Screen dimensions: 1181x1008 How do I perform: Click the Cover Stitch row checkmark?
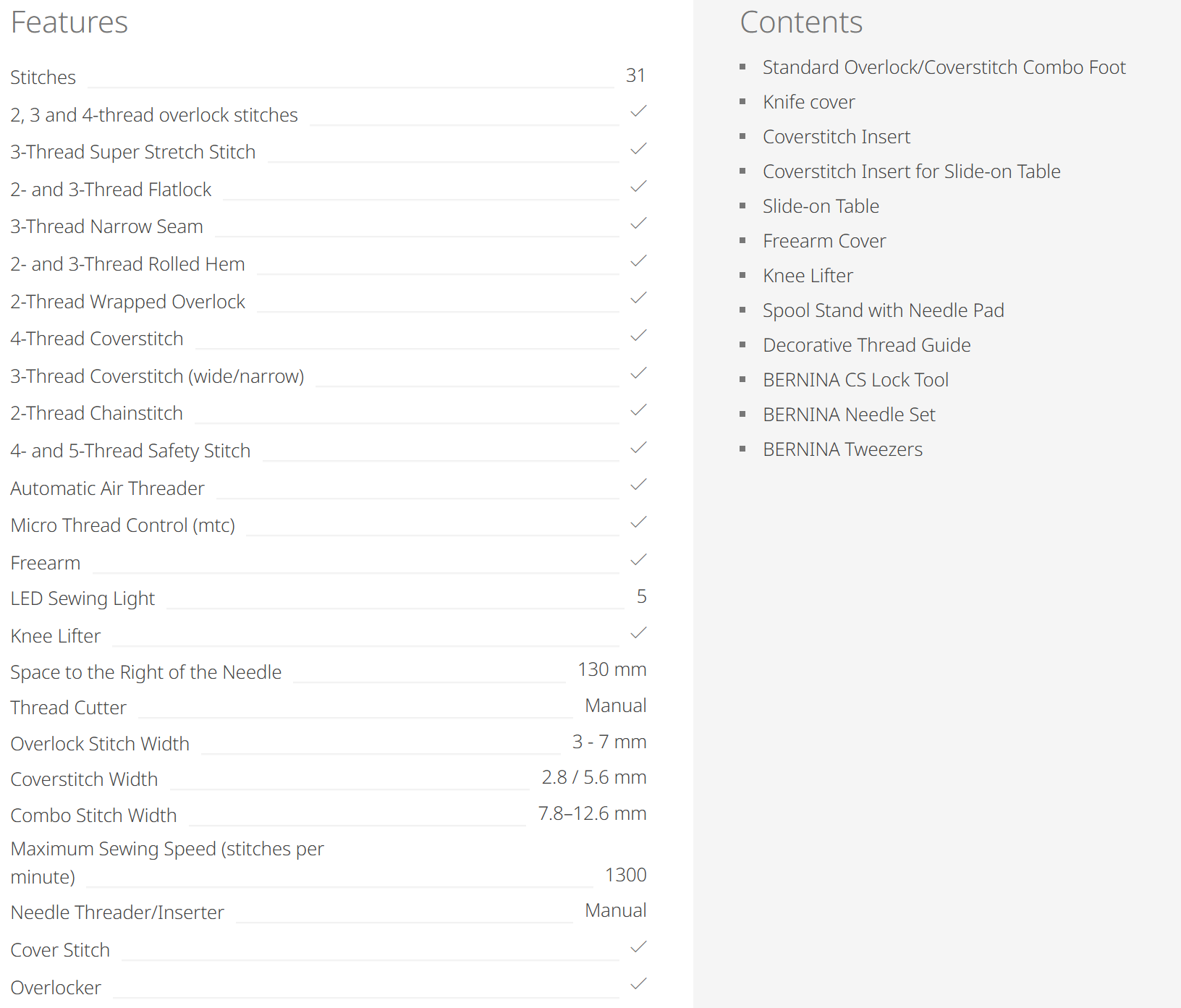[x=638, y=947]
